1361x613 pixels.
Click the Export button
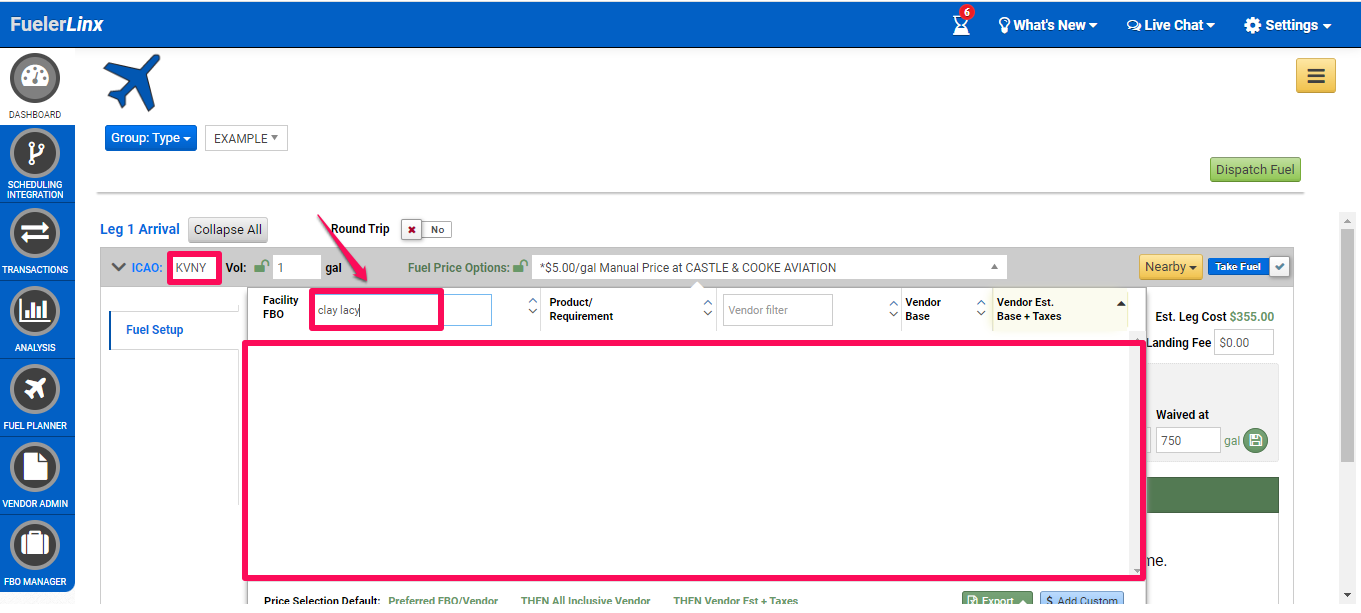click(997, 601)
